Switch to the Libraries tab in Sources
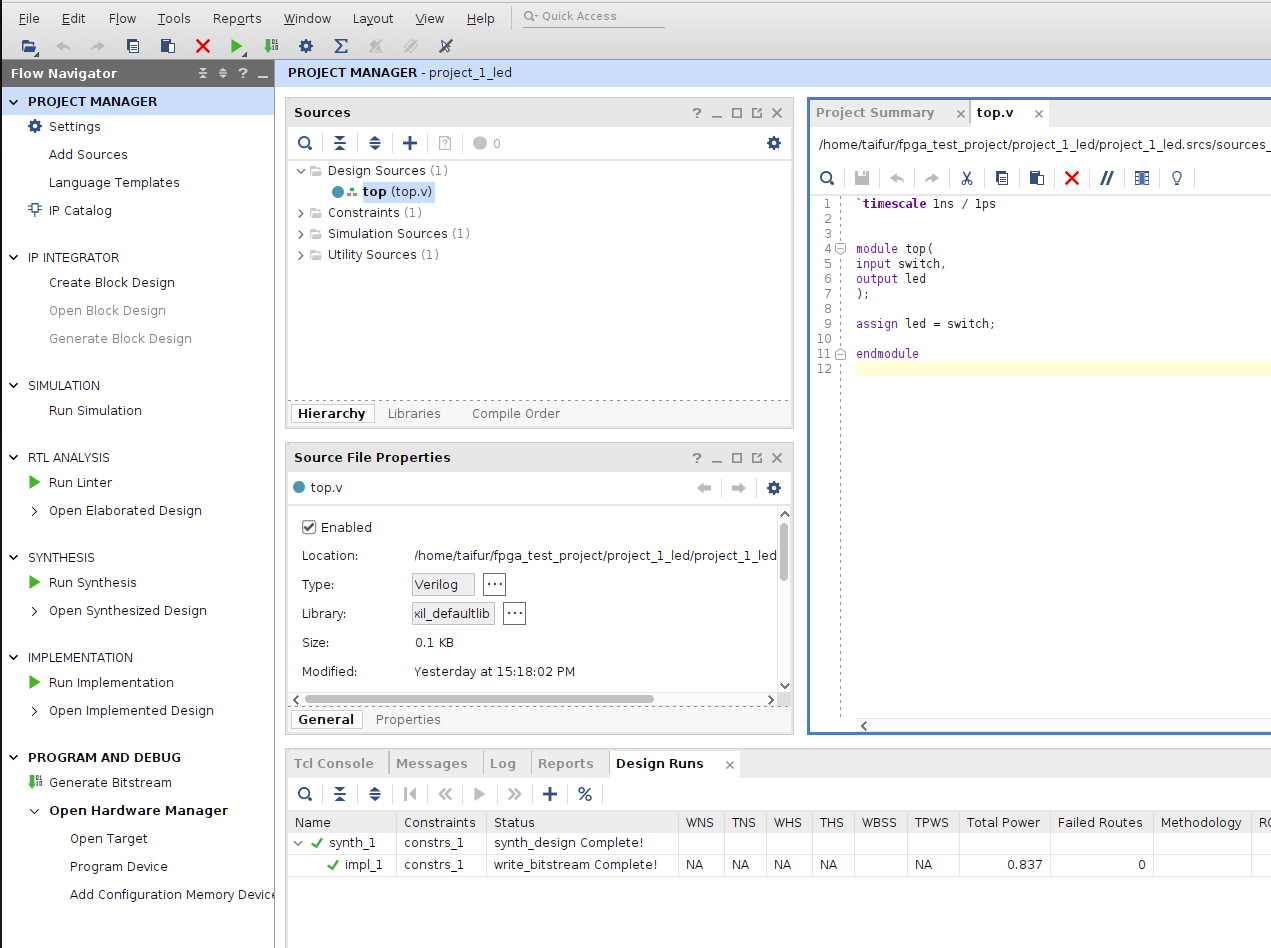 414,413
